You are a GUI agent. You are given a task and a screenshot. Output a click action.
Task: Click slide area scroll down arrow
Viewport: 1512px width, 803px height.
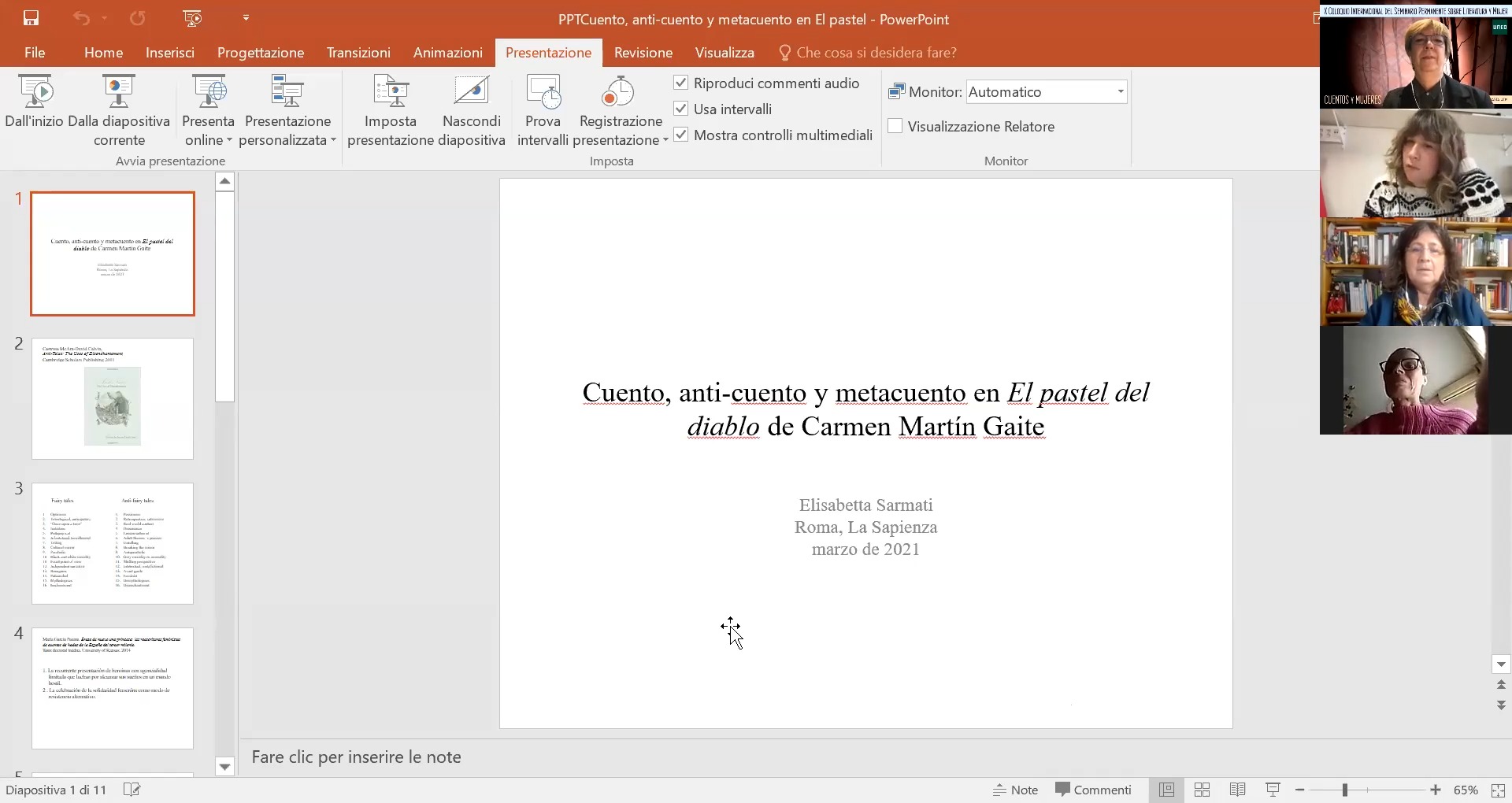coord(1501,664)
